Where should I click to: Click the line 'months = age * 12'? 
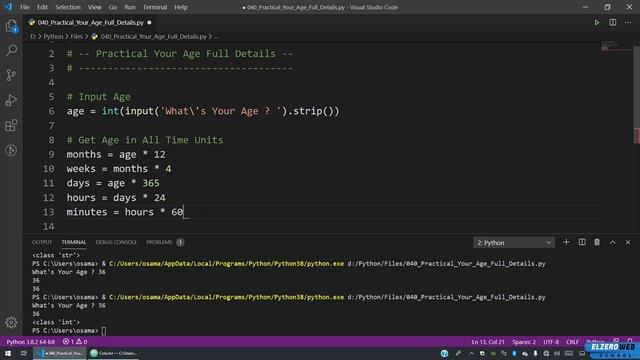click(x=116, y=154)
